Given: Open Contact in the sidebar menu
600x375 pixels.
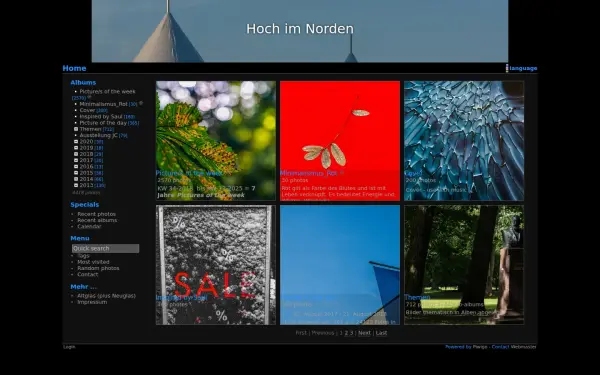Looking at the screenshot, I should point(88,274).
